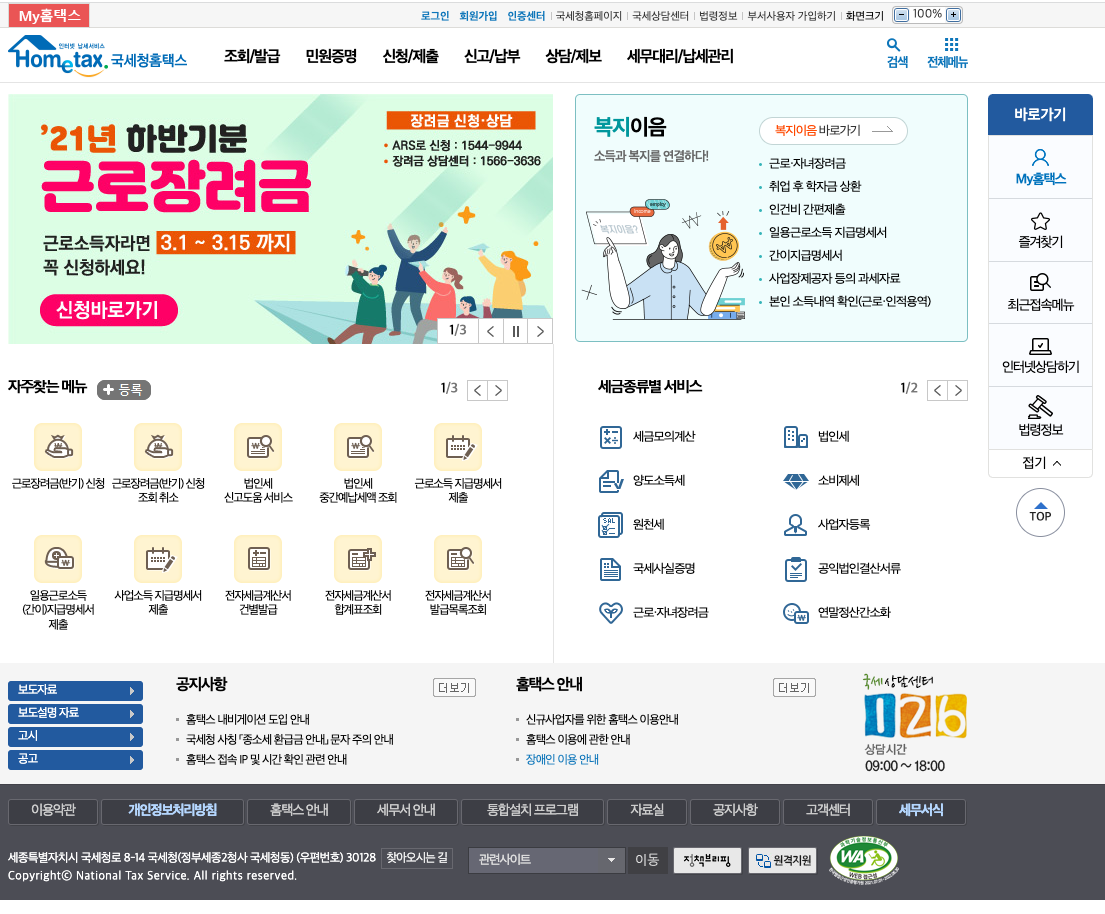This screenshot has height=914, width=1105.
Task: Click the 등록 button beside 자주찾는 메뉴
Action: click(x=124, y=389)
